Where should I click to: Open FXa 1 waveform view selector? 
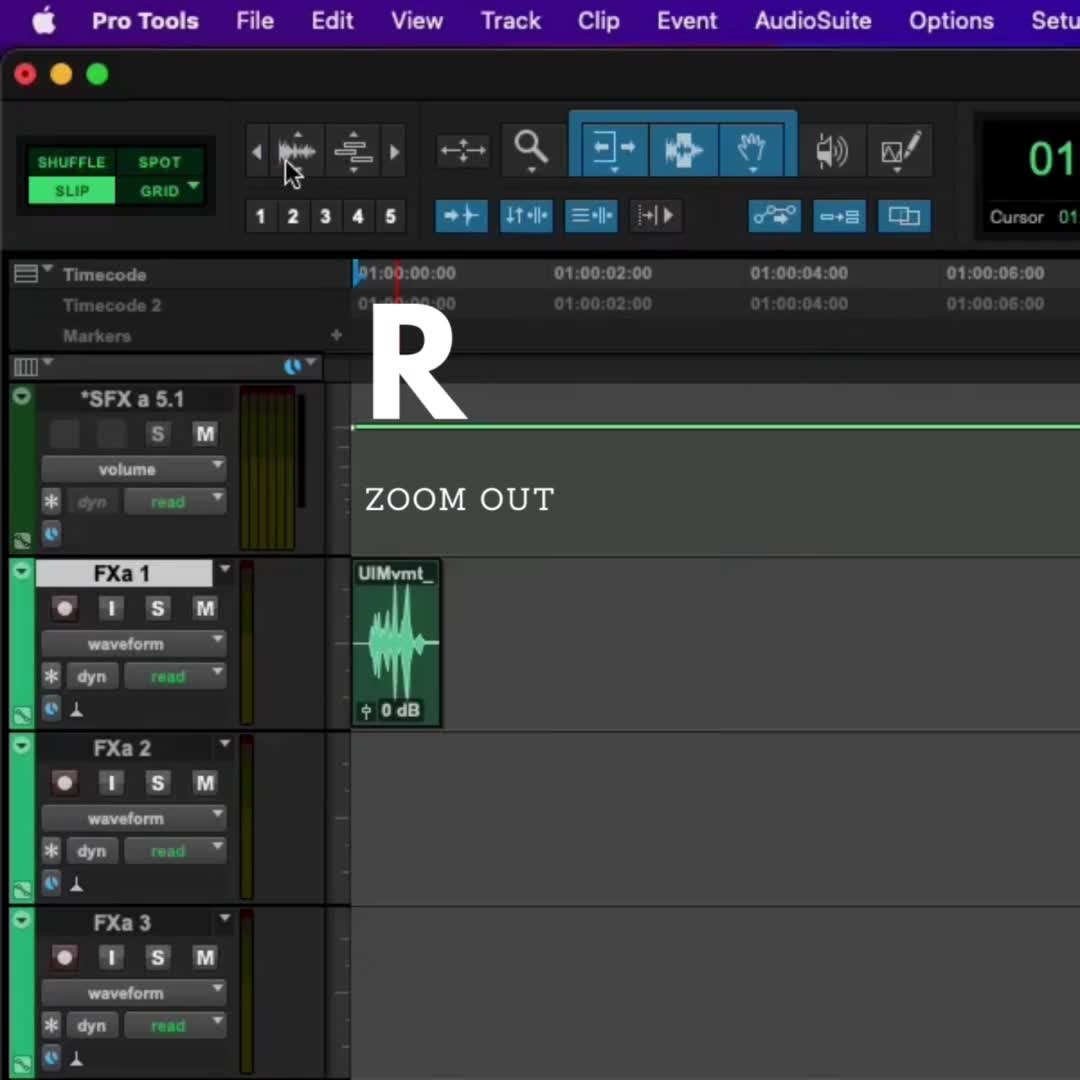pos(134,644)
